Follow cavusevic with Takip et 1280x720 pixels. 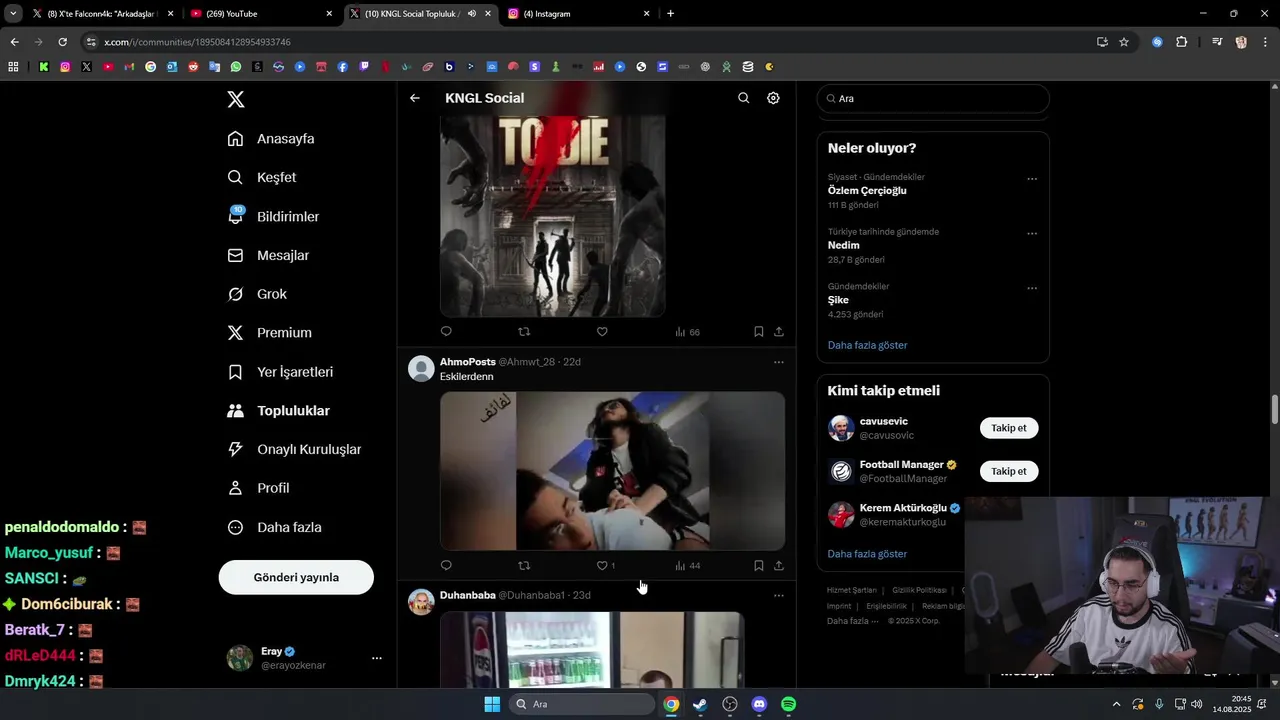point(1009,428)
